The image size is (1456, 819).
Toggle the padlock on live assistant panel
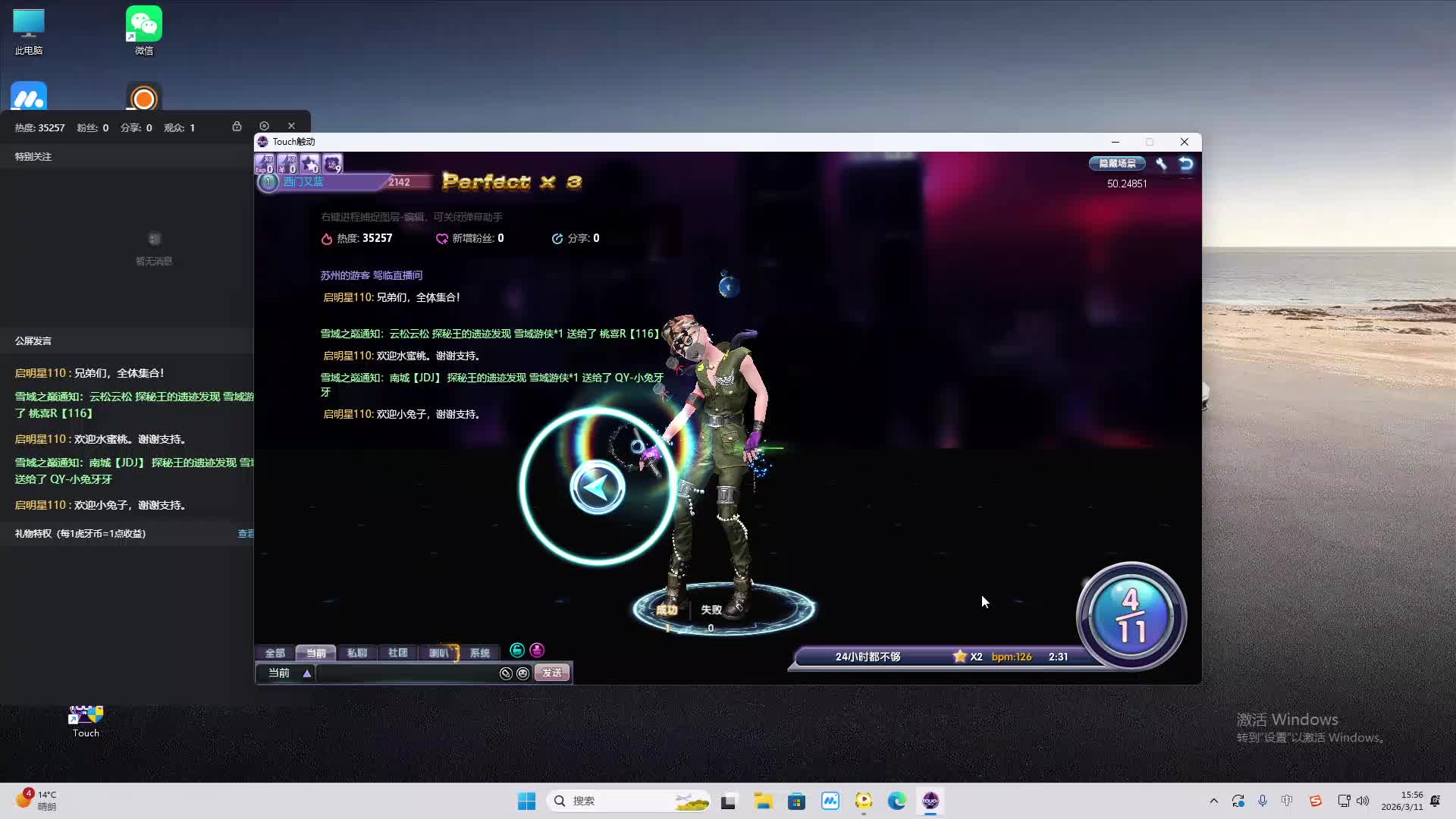237,127
